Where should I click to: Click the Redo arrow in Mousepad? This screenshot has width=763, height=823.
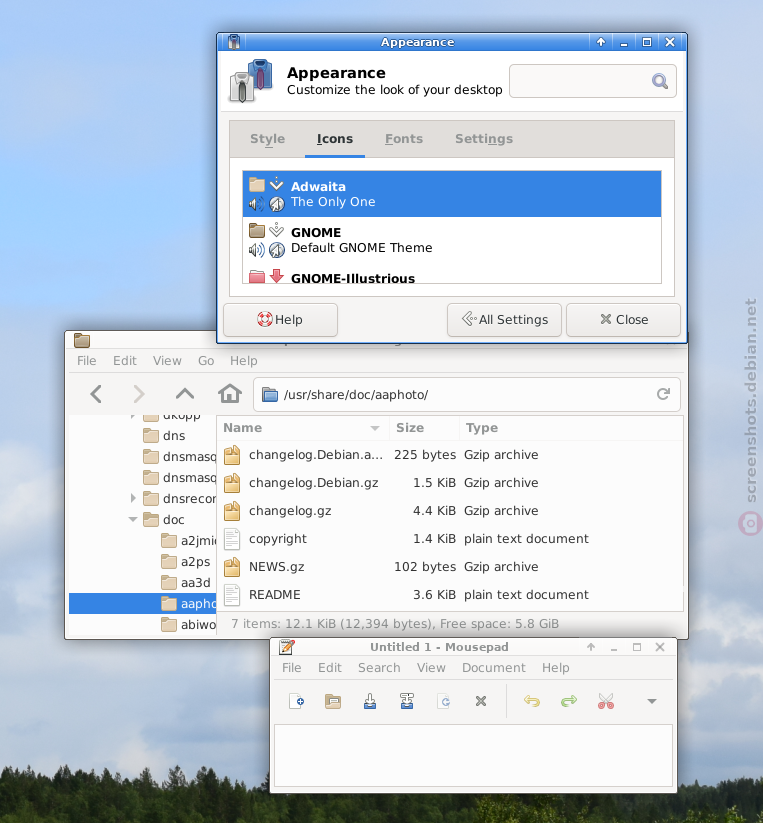[x=568, y=701]
